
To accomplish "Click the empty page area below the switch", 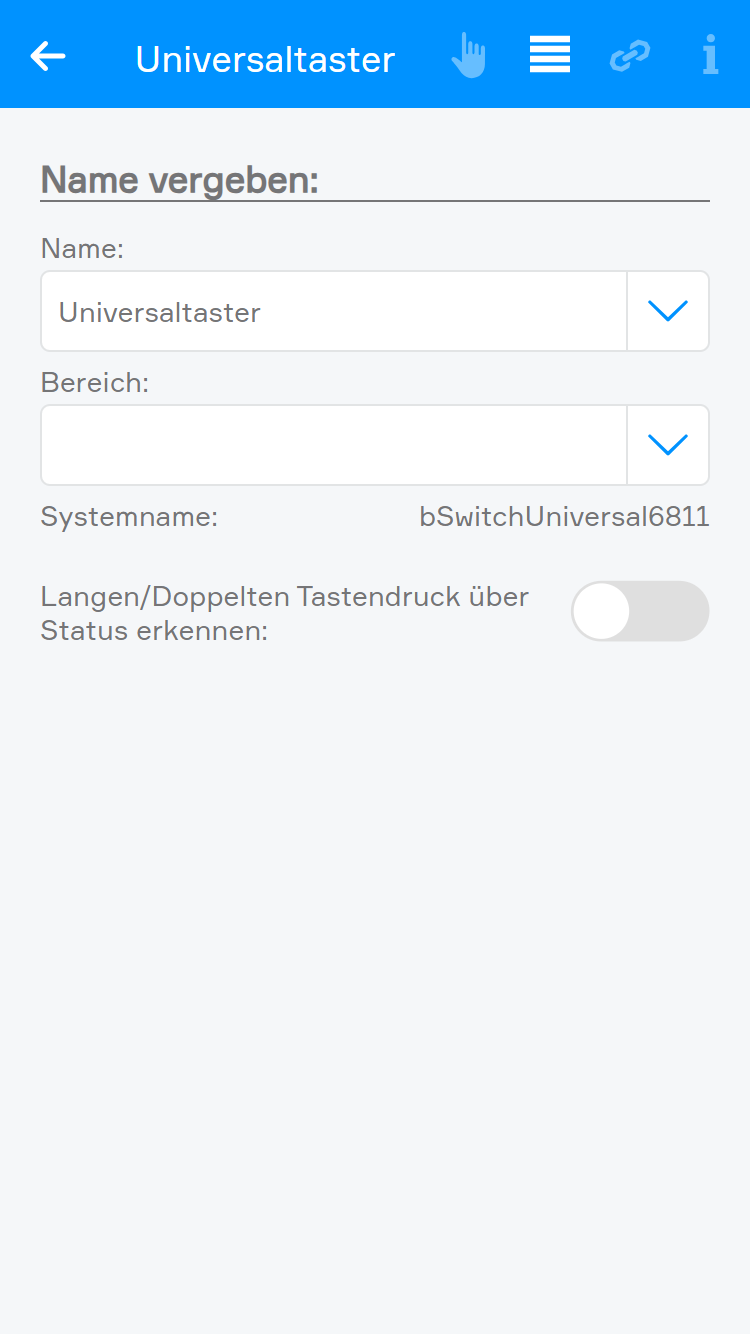I will (x=375, y=950).
